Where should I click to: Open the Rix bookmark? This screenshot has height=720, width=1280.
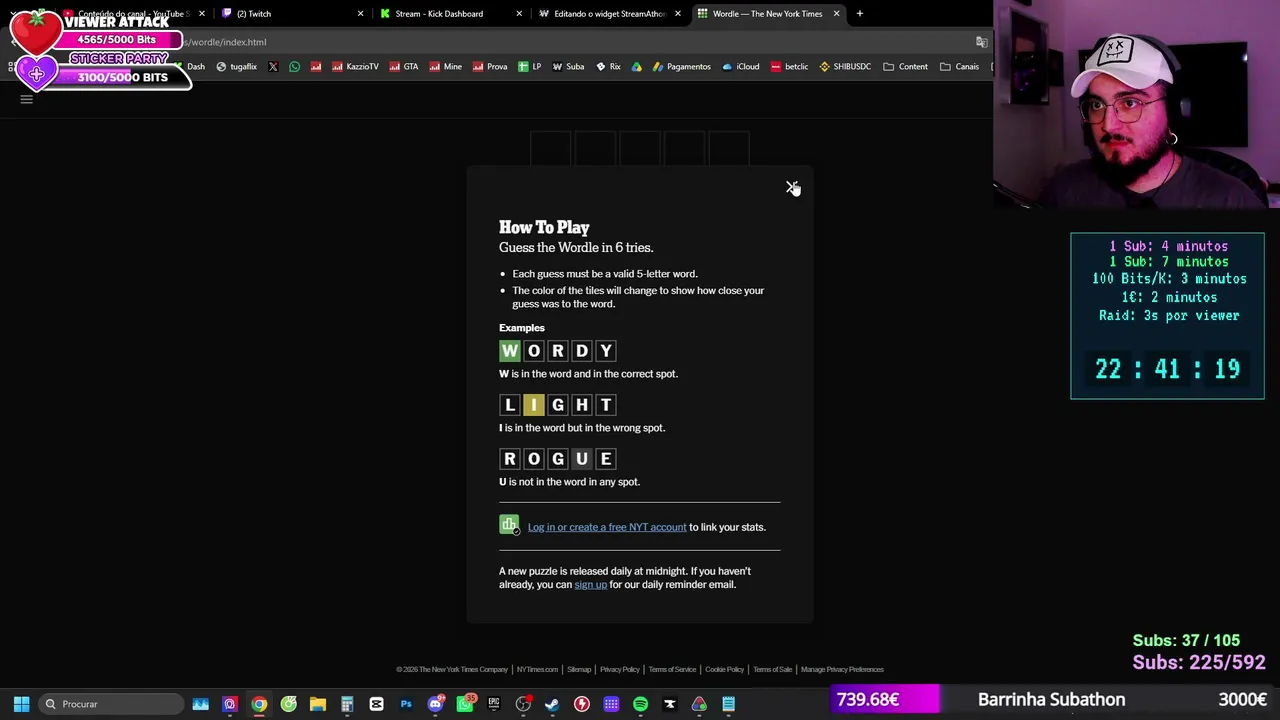(x=608, y=67)
